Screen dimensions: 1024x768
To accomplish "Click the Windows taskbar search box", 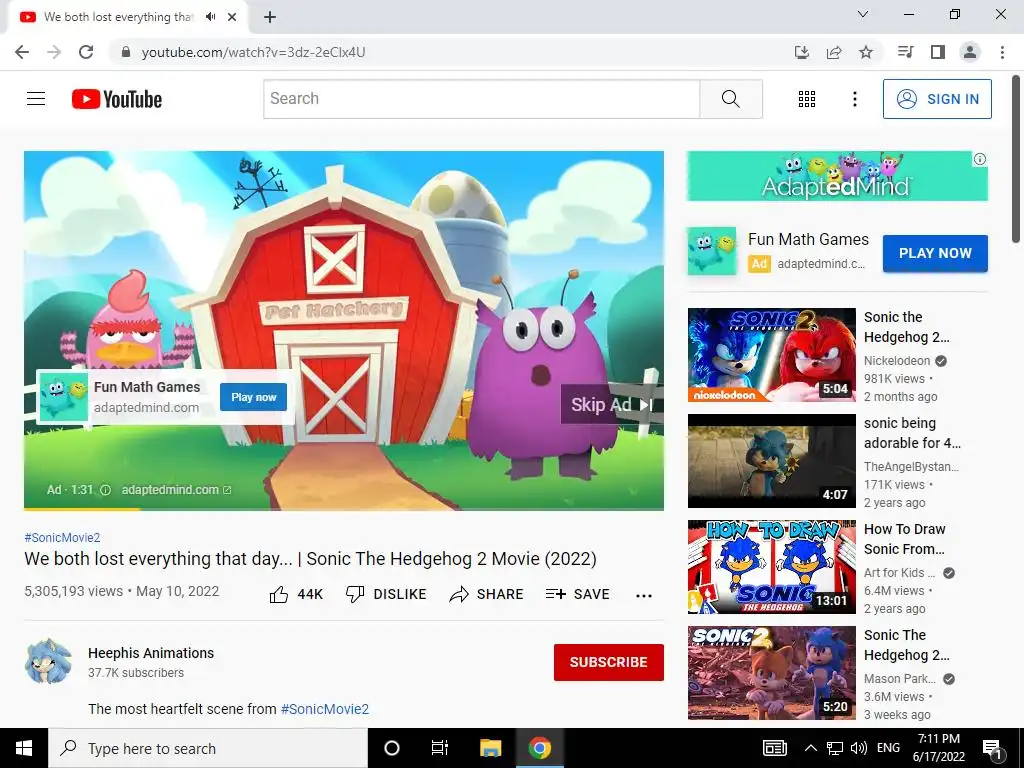I will tap(208, 748).
